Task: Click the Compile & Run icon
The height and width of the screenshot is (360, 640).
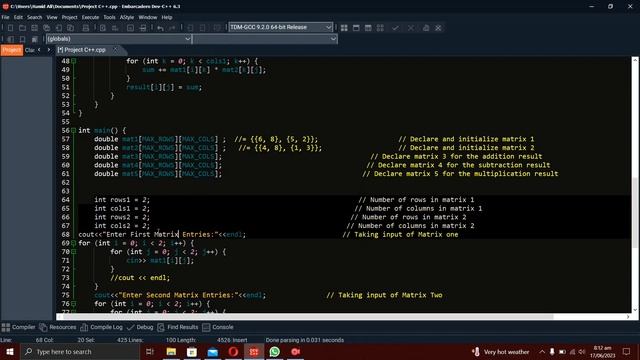Action: pyautogui.click(x=368, y=28)
